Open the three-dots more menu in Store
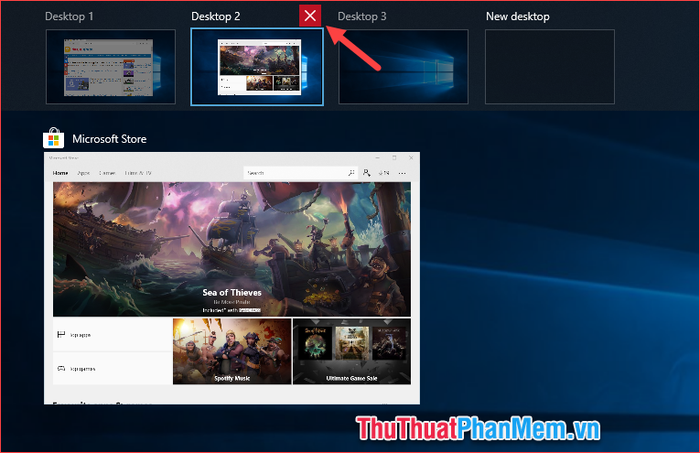Image resolution: width=700 pixels, height=453 pixels. 402,173
